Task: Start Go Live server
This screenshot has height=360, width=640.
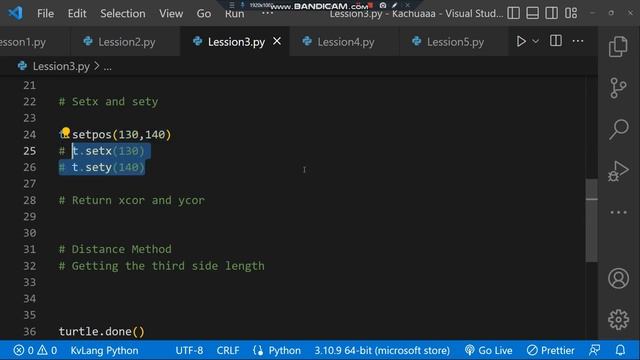Action: point(488,350)
